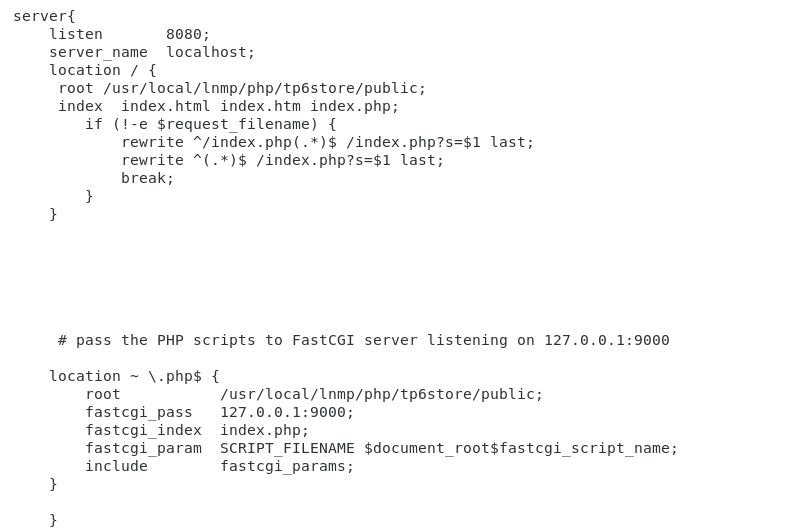Click the "break;" statement

(x=148, y=178)
